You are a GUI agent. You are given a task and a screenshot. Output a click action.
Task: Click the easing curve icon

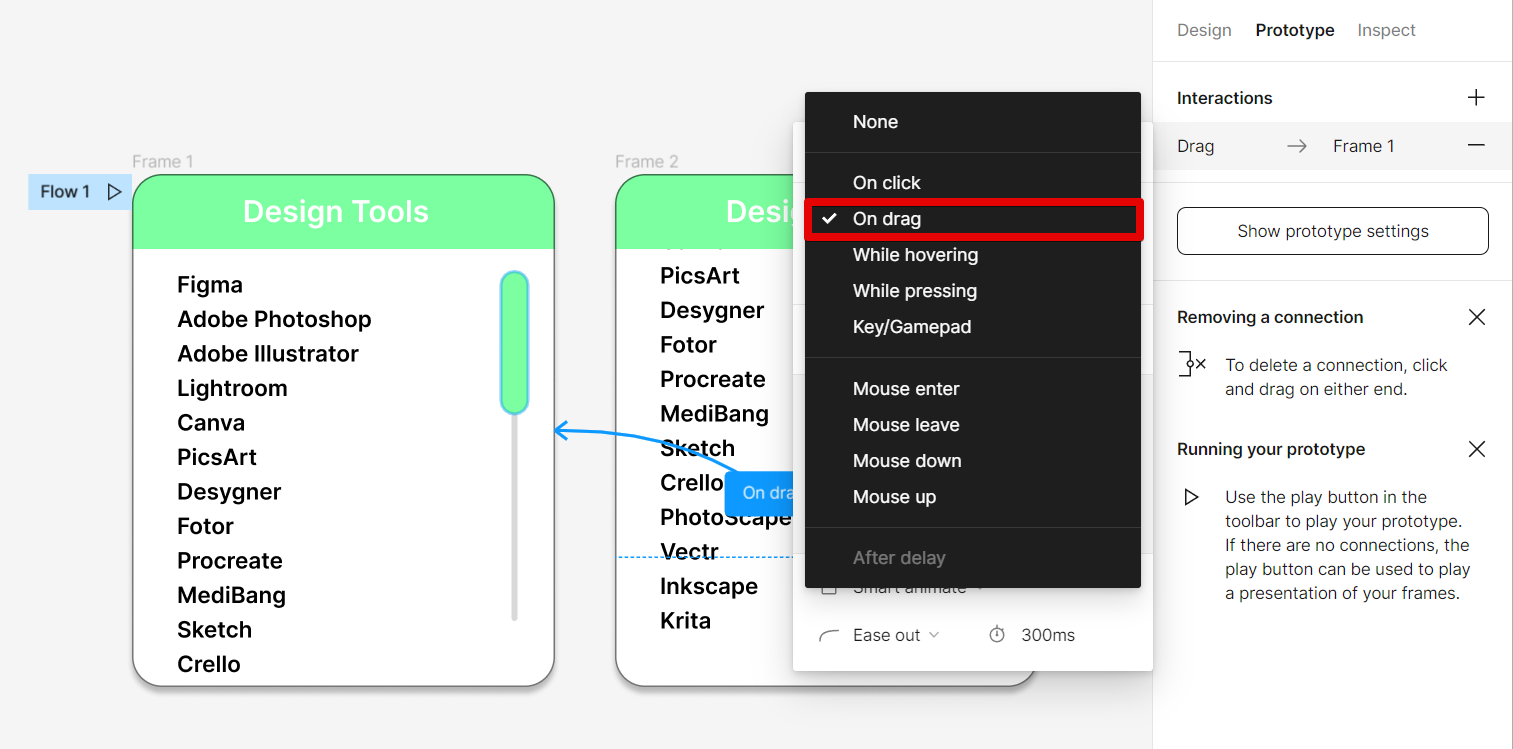[x=829, y=635]
